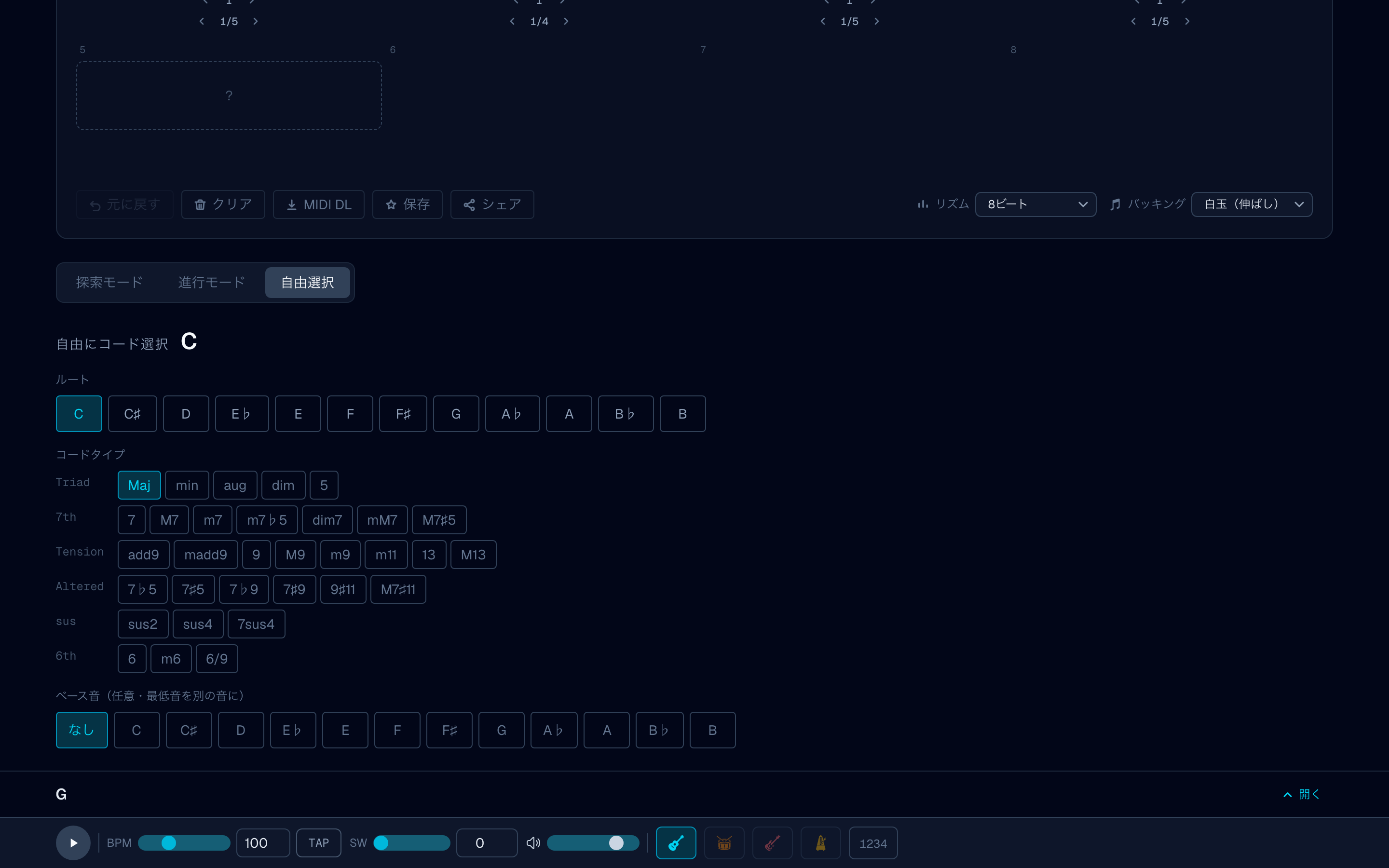The height and width of the screenshot is (868, 1389).
Task: Click the TAP tempo button
Action: pyautogui.click(x=318, y=843)
